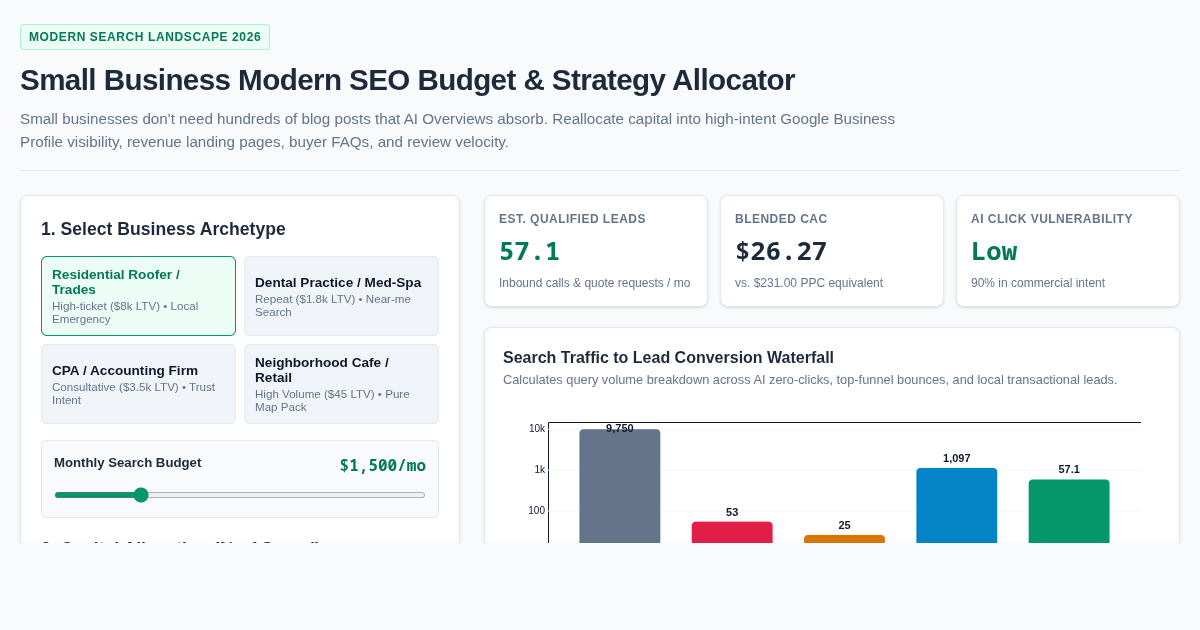
Task: Click the 1k y-axis label
Action: pyautogui.click(x=540, y=470)
